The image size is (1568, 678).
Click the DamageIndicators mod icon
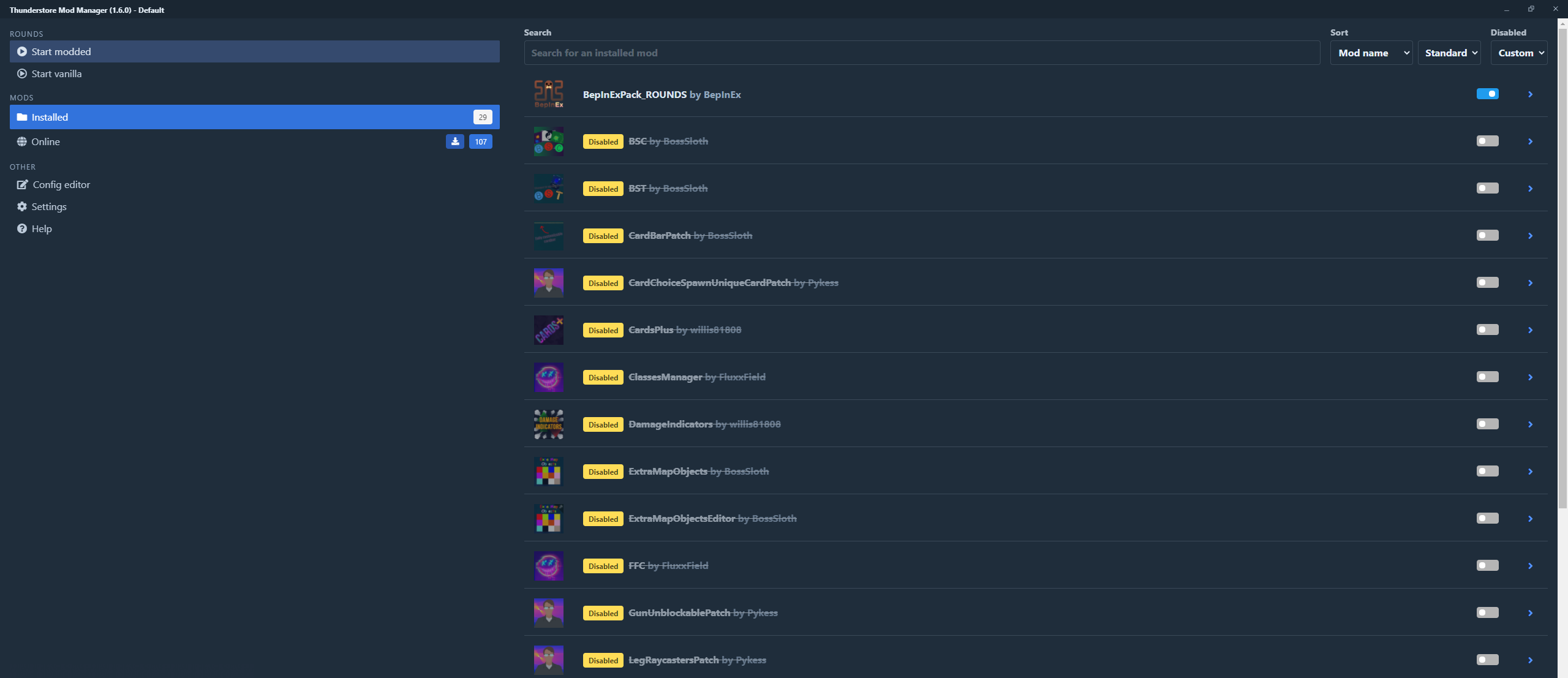548,424
